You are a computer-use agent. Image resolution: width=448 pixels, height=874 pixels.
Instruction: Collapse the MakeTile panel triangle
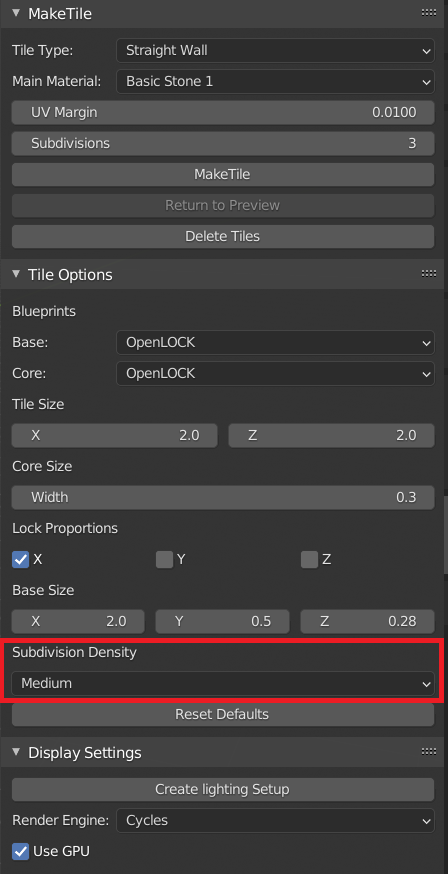[x=16, y=13]
